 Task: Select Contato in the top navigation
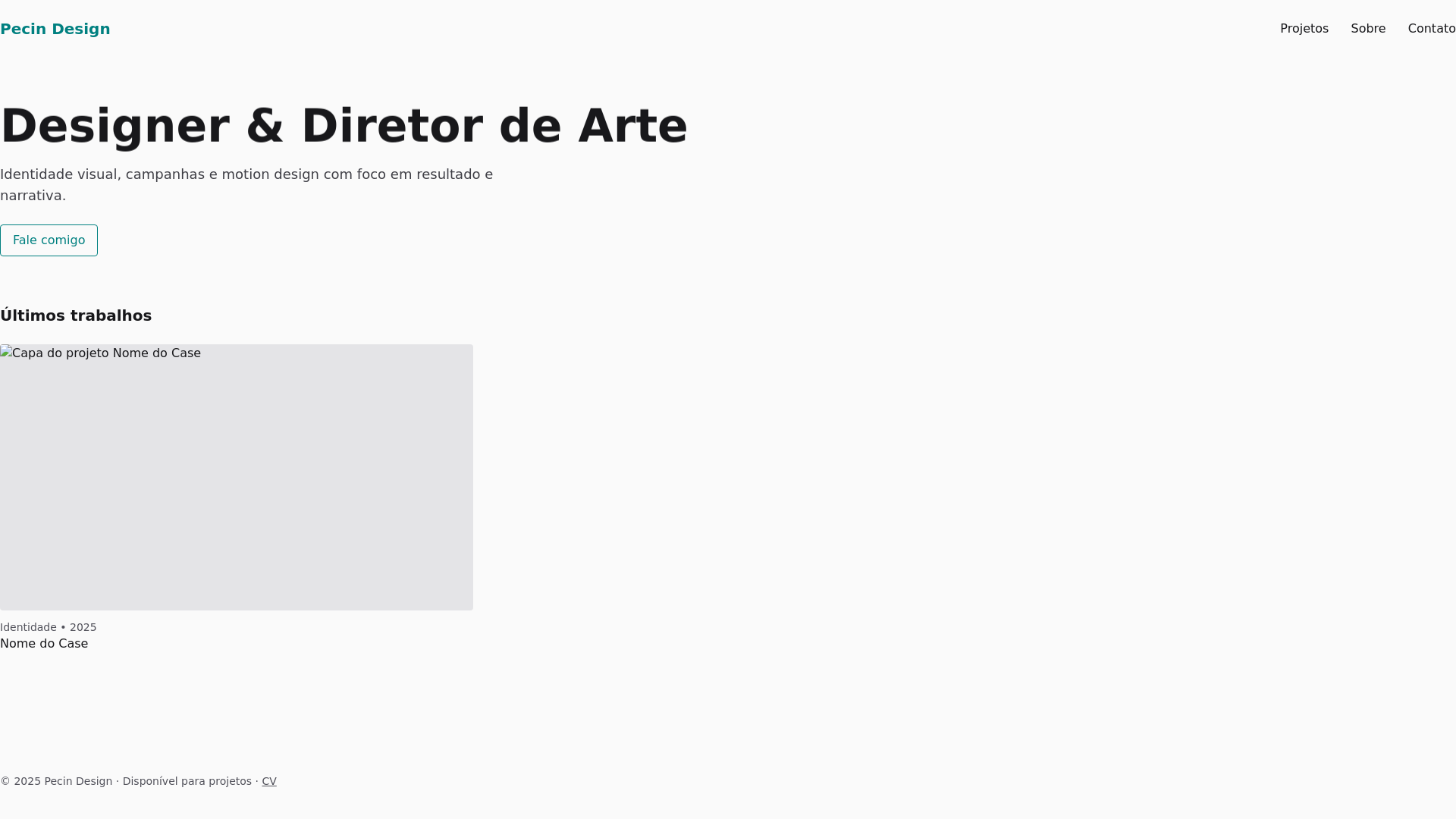tap(1432, 29)
